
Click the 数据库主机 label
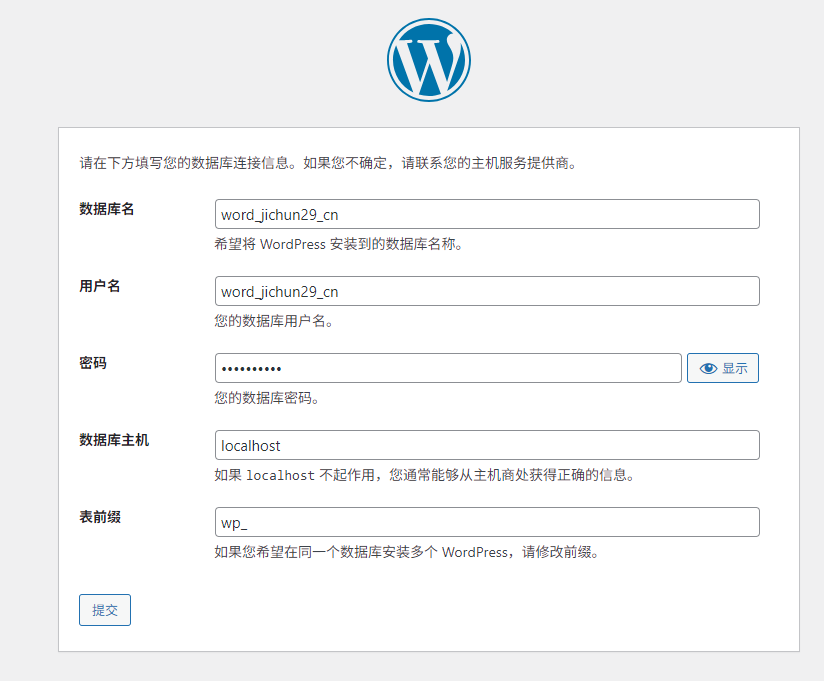114,440
